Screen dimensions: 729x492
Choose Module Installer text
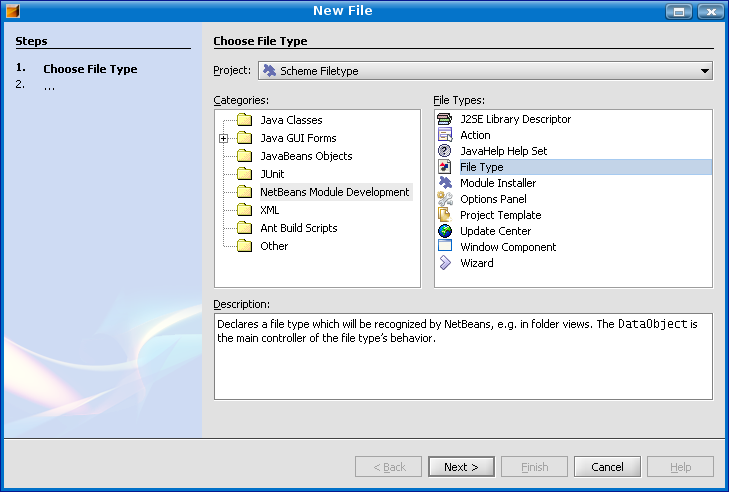[498, 183]
